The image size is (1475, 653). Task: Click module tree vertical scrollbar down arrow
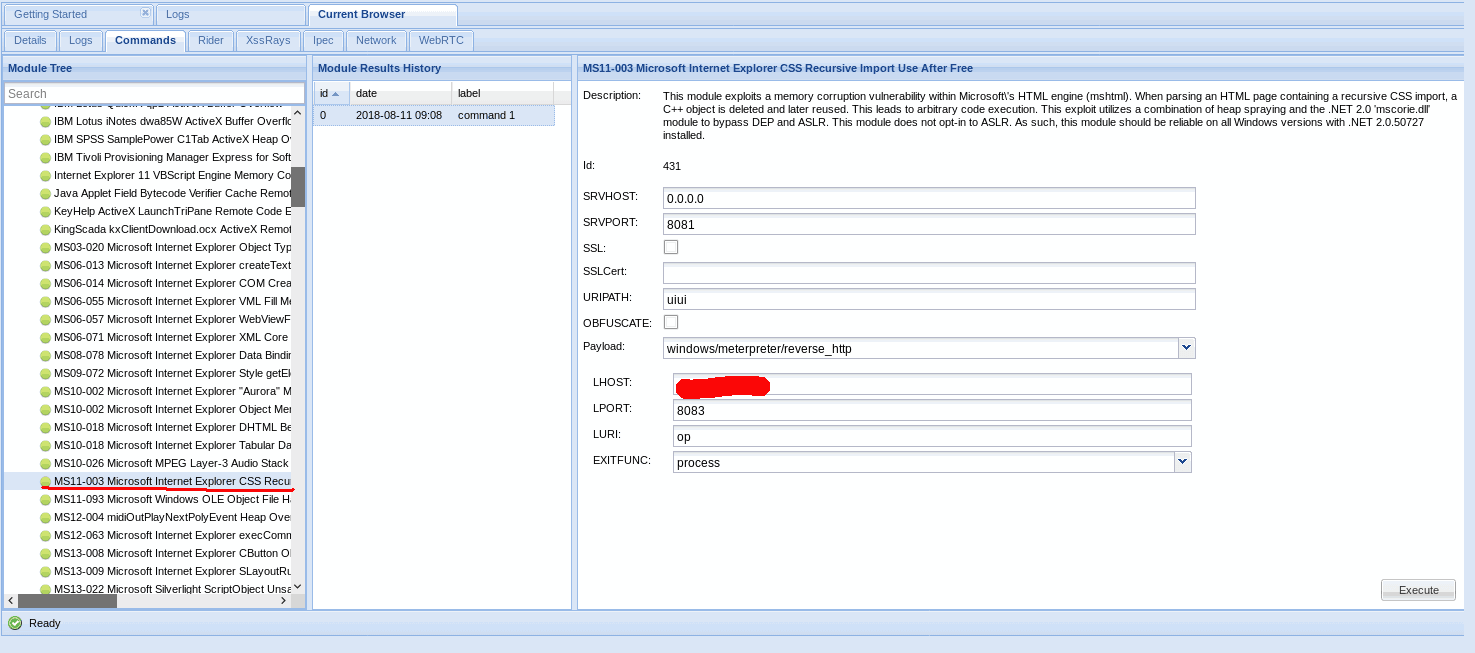point(298,587)
